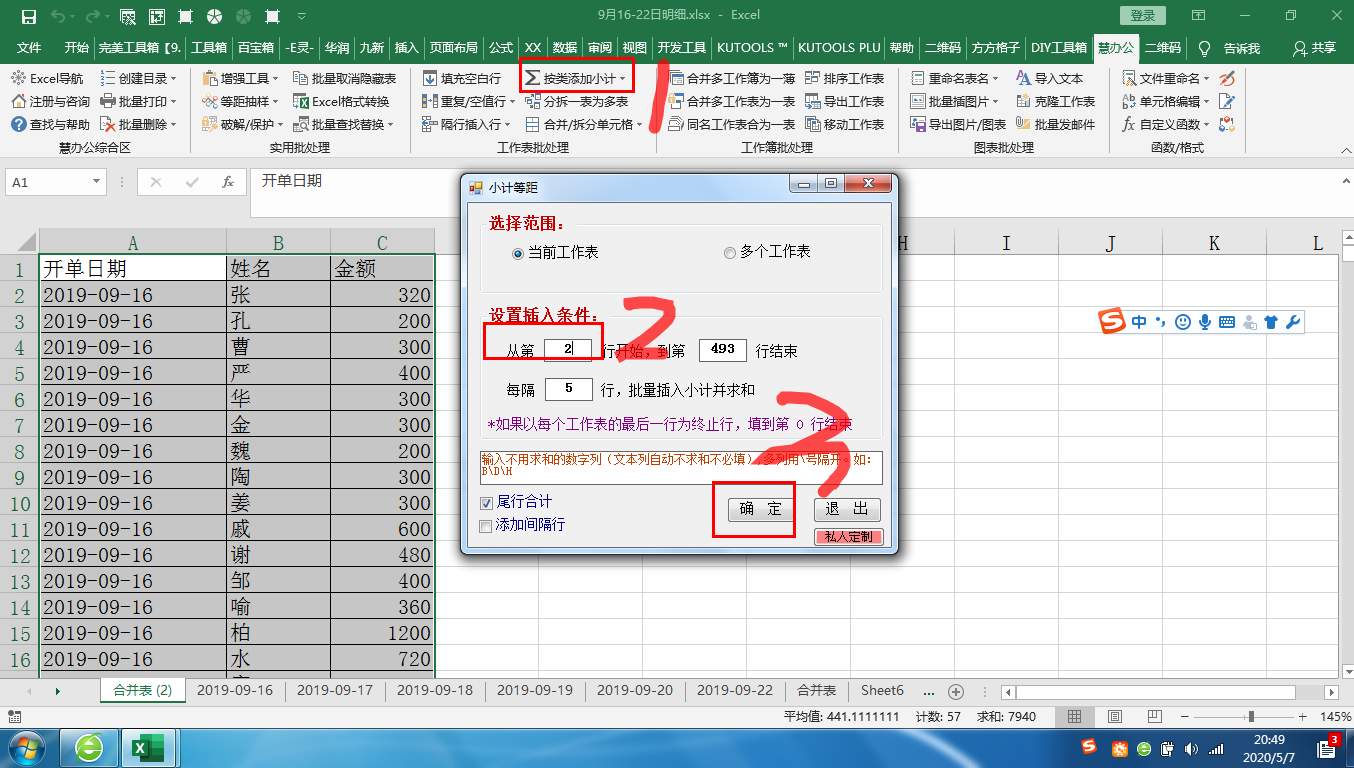The height and width of the screenshot is (768, 1354).
Task: Click 克隆工作表 button
Action: 1055,101
